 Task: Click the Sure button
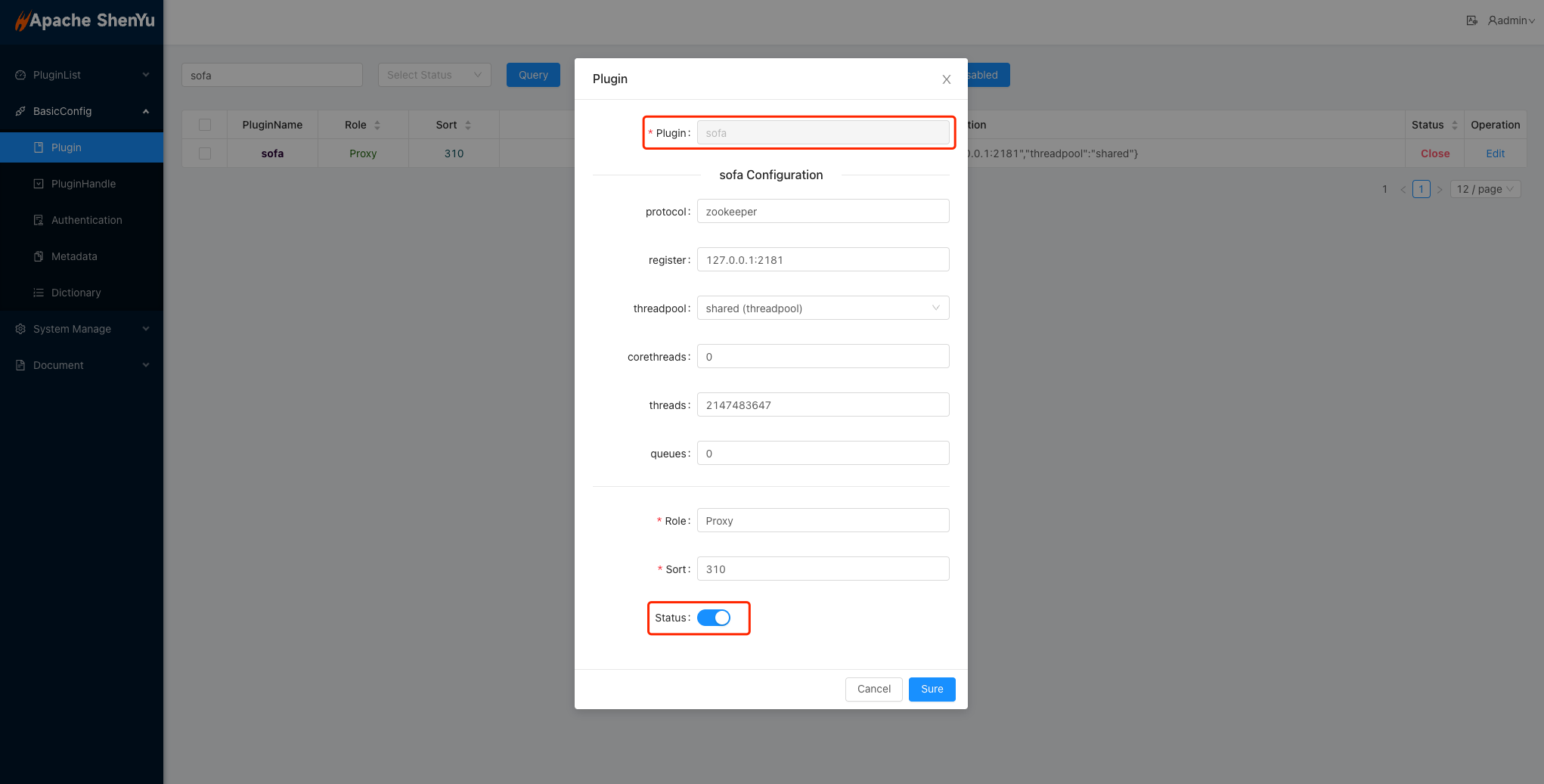pyautogui.click(x=932, y=689)
